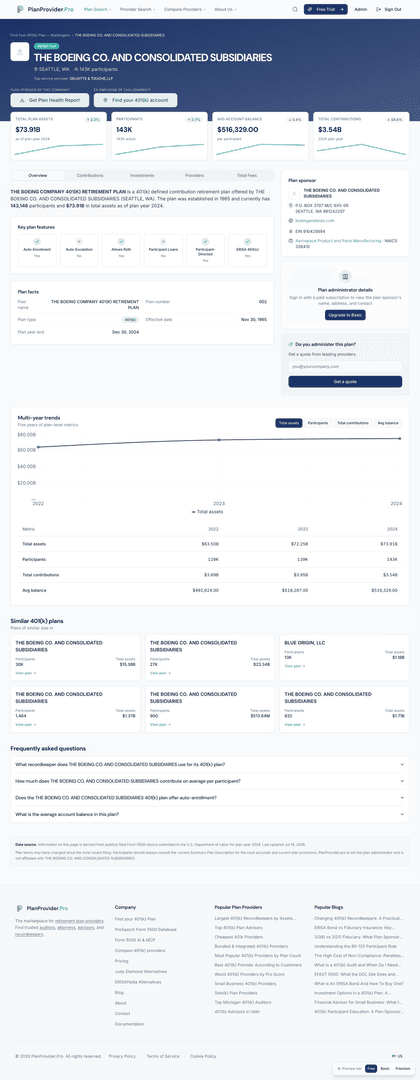Select the Total assets chart toggle
This screenshot has width=420, height=1080.
tap(289, 423)
